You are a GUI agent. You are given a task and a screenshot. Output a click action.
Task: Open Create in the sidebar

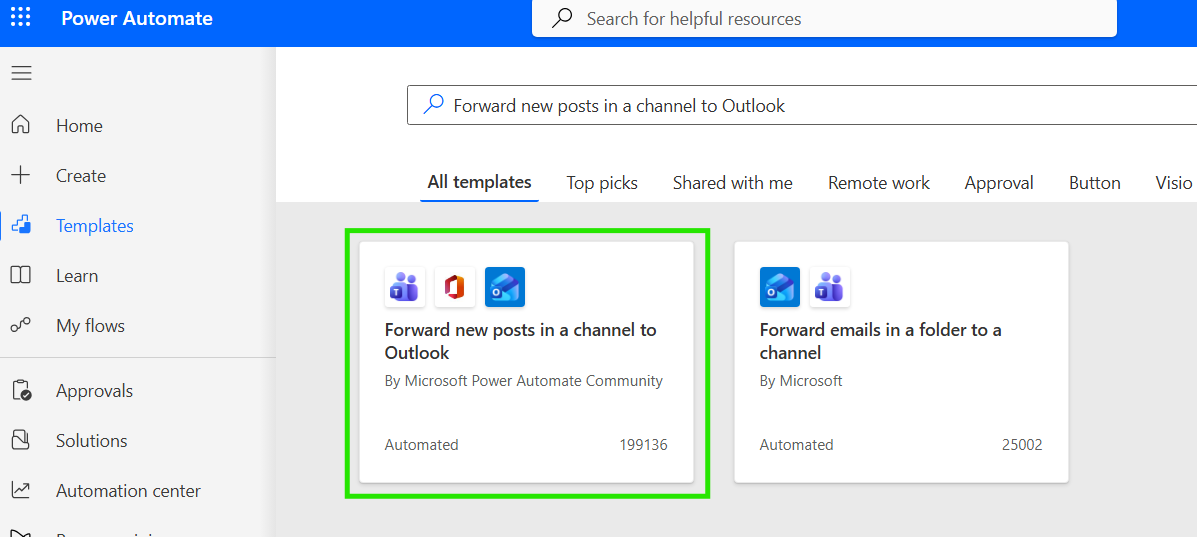[x=81, y=176]
